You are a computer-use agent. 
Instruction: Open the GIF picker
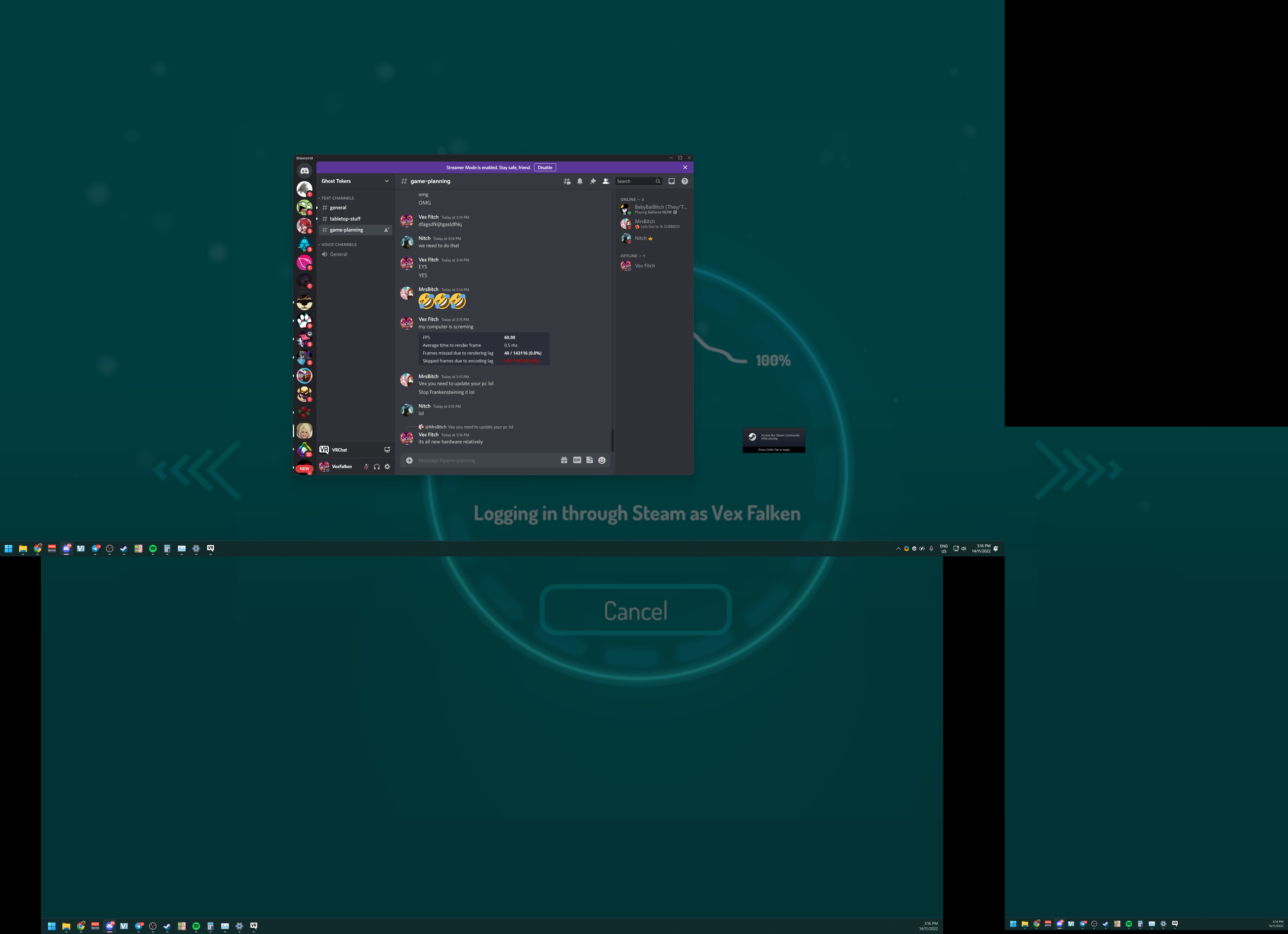[577, 460]
